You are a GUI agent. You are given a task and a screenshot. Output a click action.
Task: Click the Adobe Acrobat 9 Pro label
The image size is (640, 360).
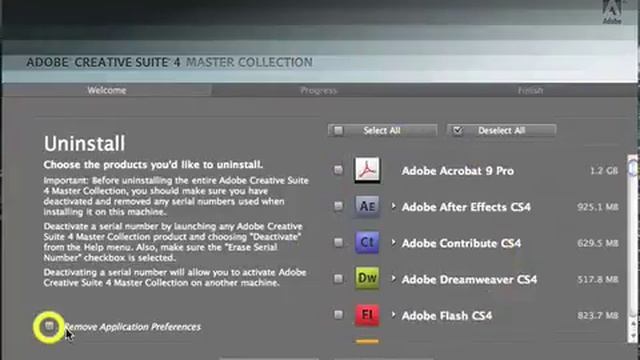(x=458, y=171)
